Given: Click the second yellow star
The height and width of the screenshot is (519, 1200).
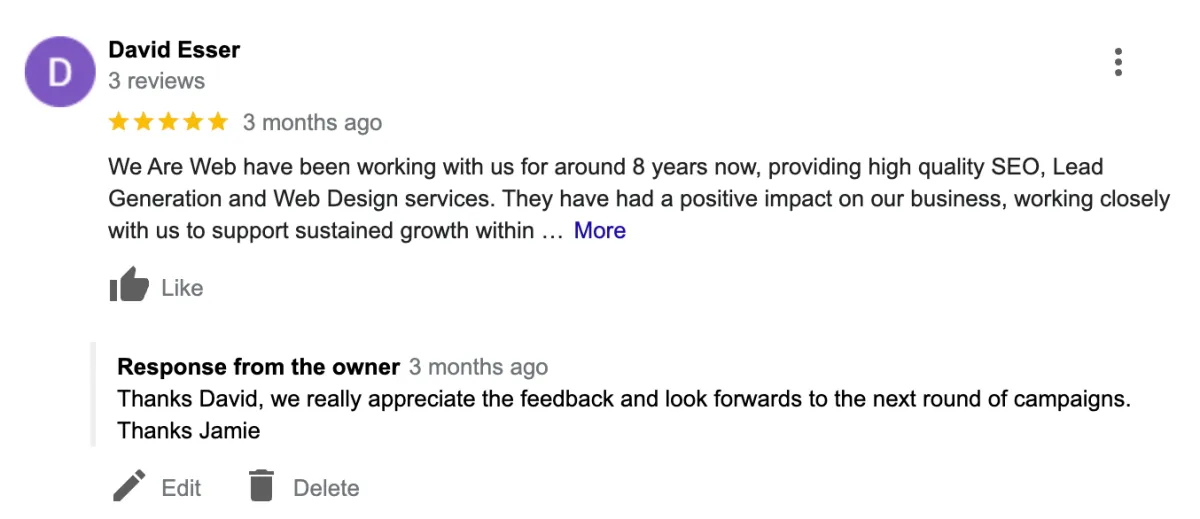Looking at the screenshot, I should [144, 122].
